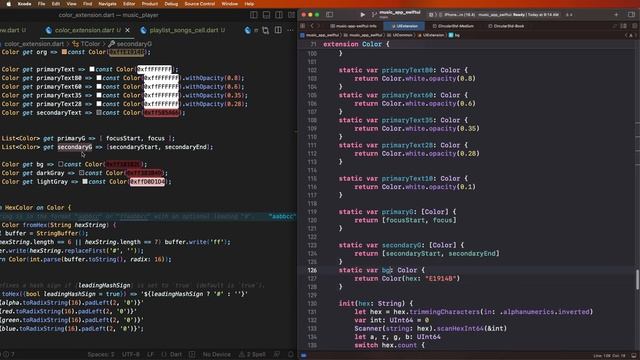Click Spaces indentation status in VS Code
This screenshot has width=640, height=360.
(x=101, y=354)
